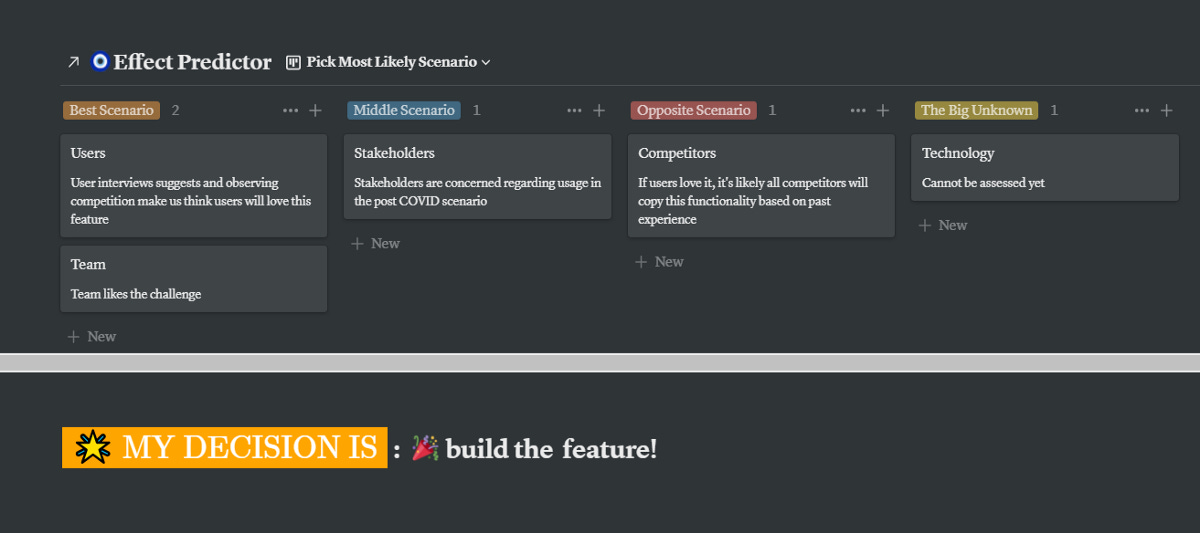The image size is (1200, 533).
Task: Open the Team card
Action: pos(193,279)
